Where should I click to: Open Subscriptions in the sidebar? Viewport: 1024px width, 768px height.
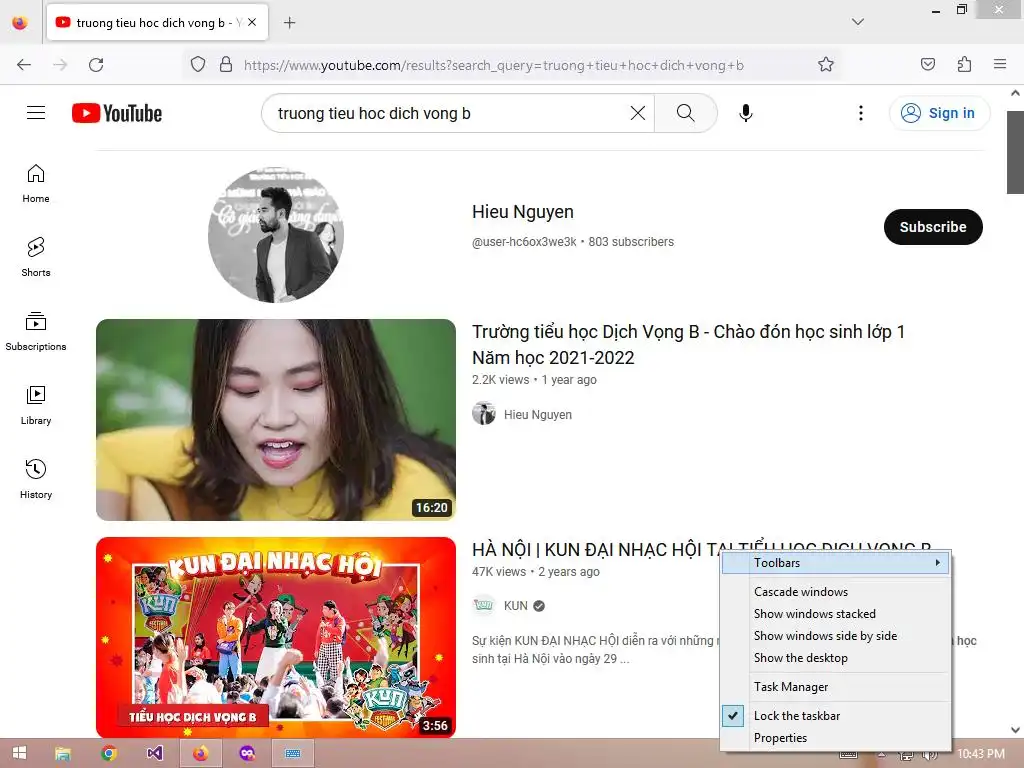[x=36, y=332]
